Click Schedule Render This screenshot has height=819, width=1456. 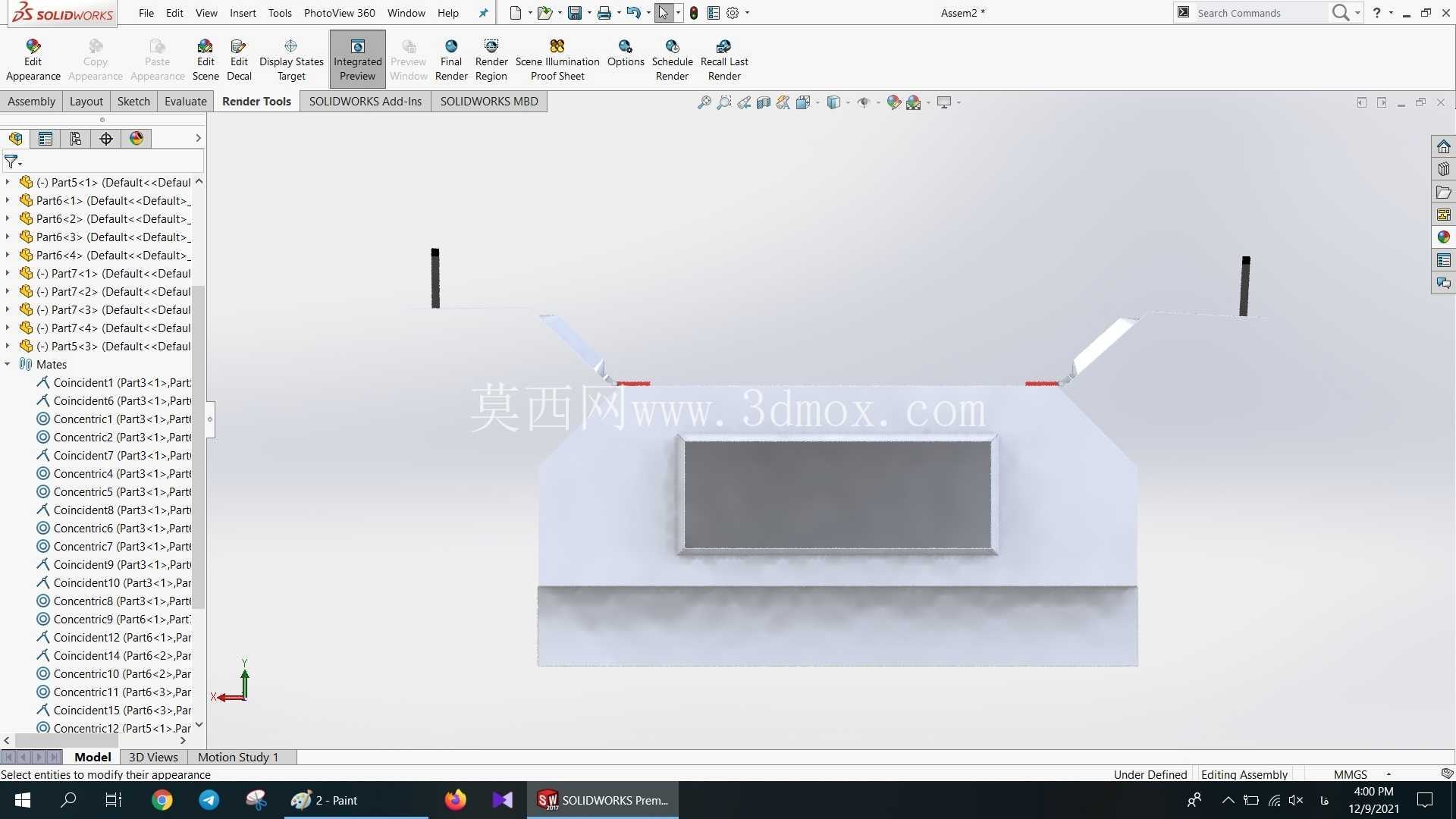(672, 59)
